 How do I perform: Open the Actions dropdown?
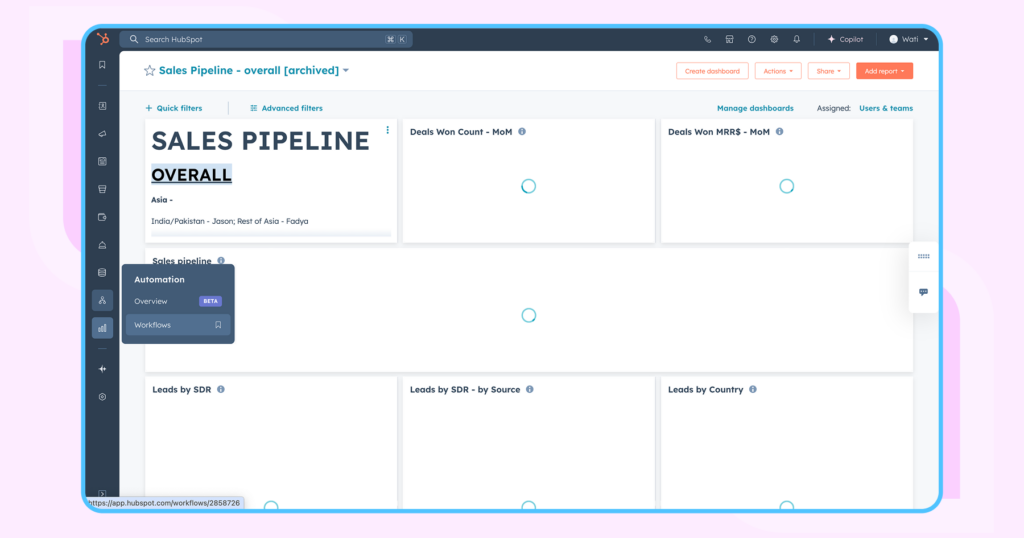(x=778, y=71)
